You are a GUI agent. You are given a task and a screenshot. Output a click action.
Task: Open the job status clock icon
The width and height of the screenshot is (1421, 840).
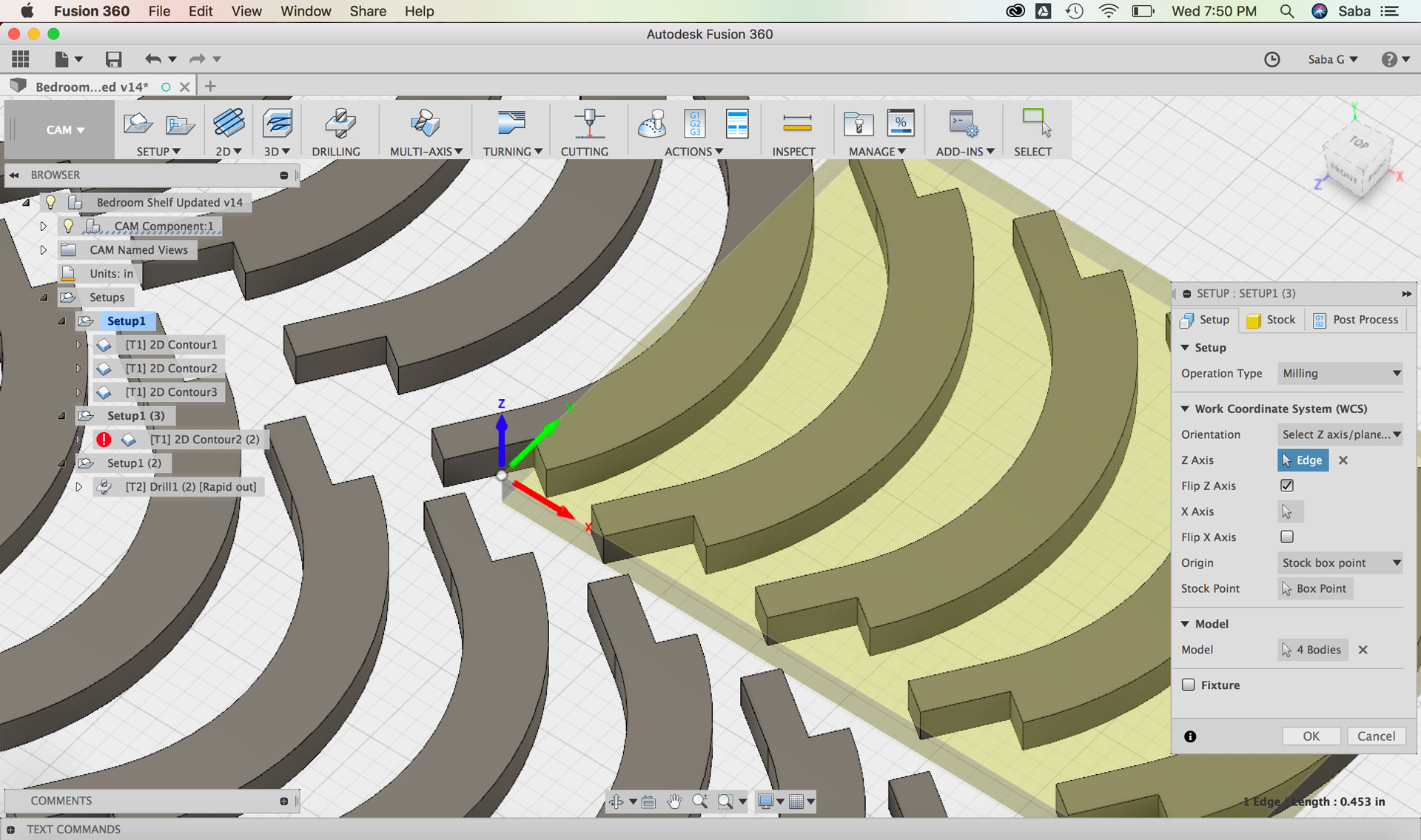1271,59
